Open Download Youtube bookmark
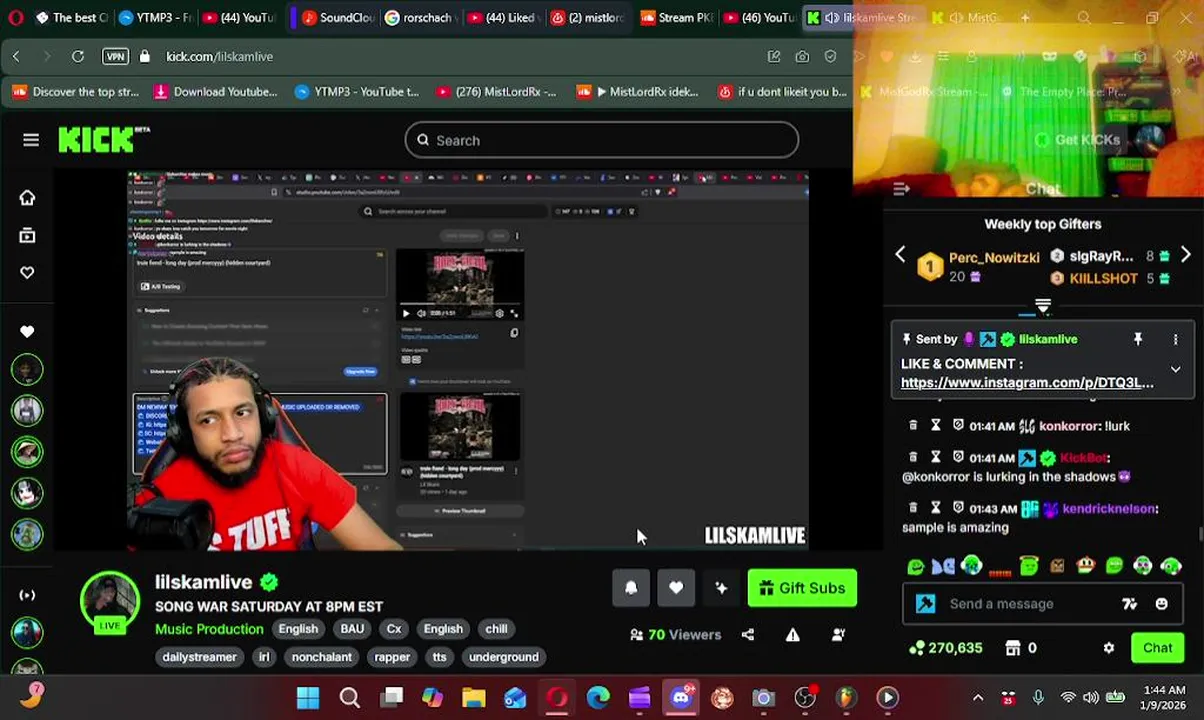Image resolution: width=1204 pixels, height=720 pixels. tap(216, 92)
